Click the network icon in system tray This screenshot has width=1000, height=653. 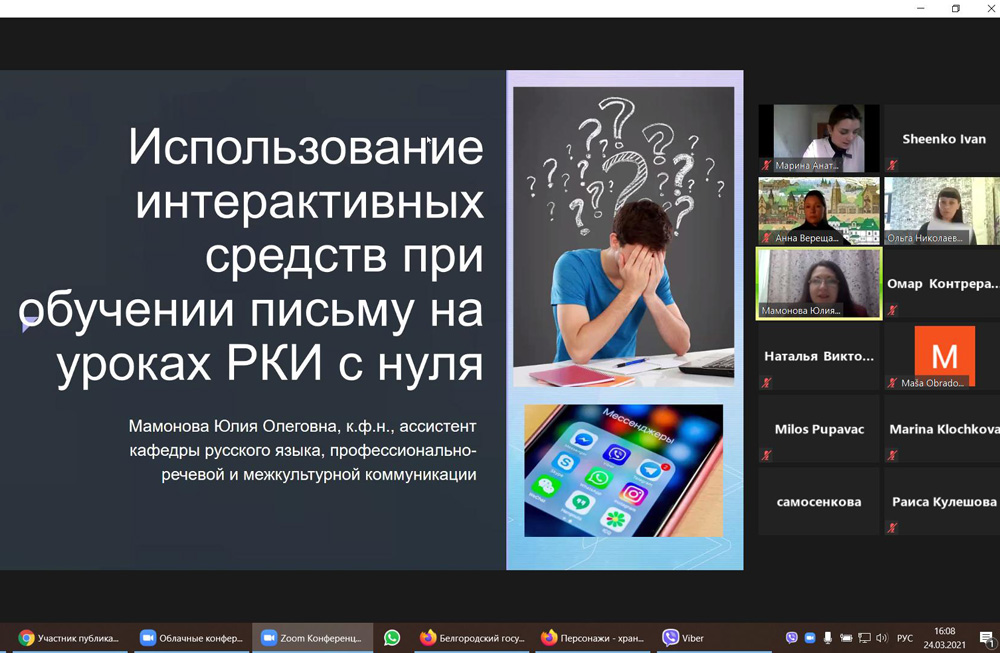[x=864, y=638]
